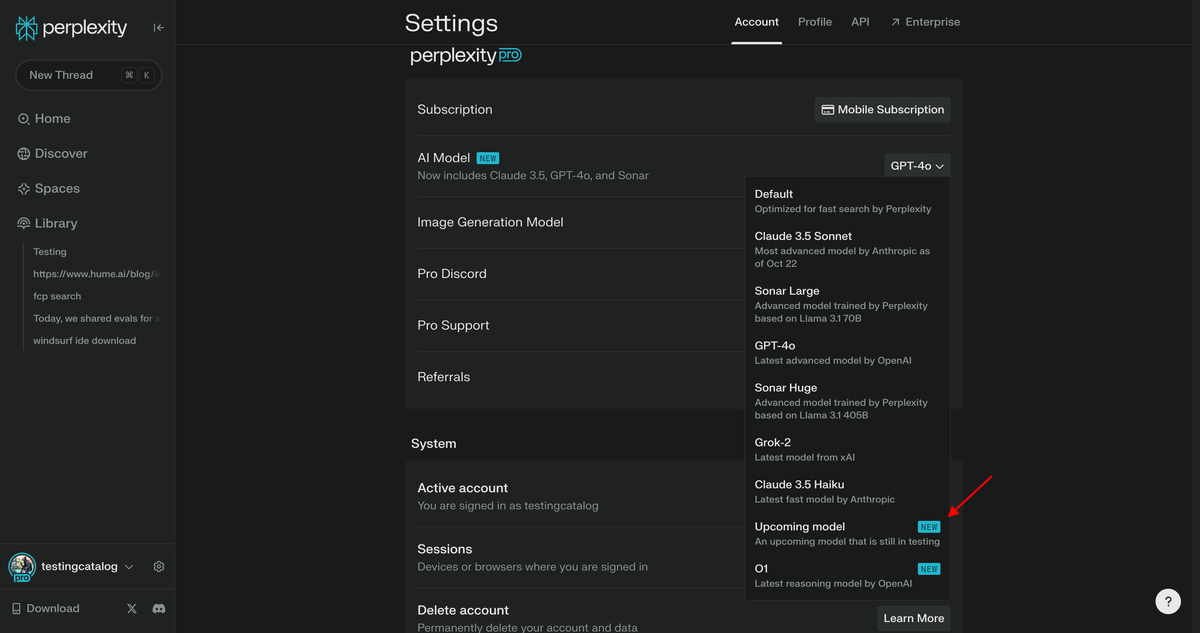
Task: Collapse the sidebar using the arrow icon
Action: pos(157,27)
